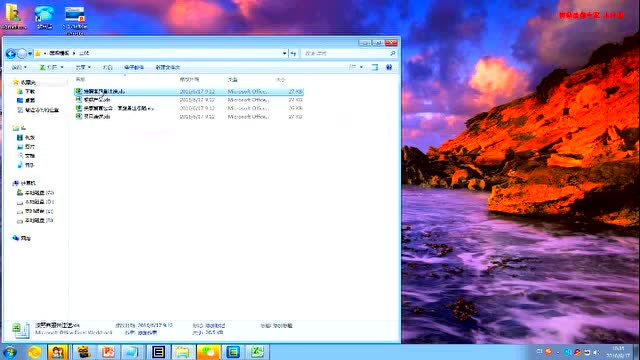The height and width of the screenshot is (360, 640).
Task: Open the Windows Start button
Action: tap(10, 352)
